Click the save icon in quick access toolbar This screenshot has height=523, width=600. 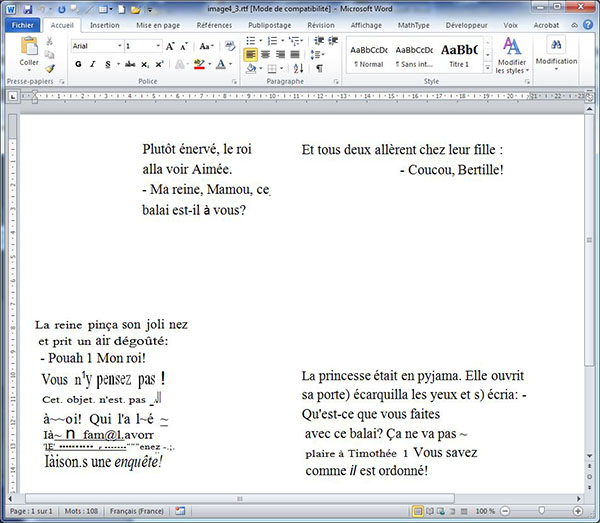[25, 8]
